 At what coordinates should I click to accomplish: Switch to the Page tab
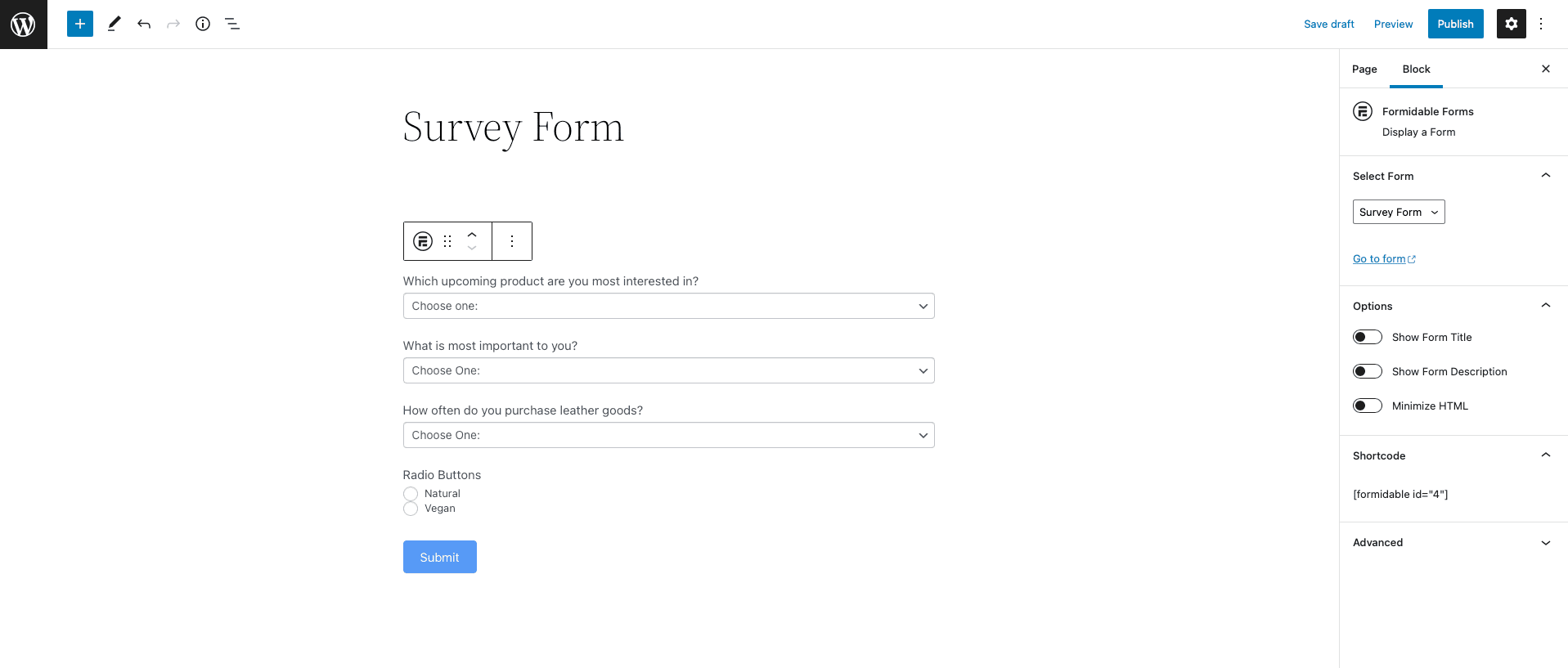1364,69
